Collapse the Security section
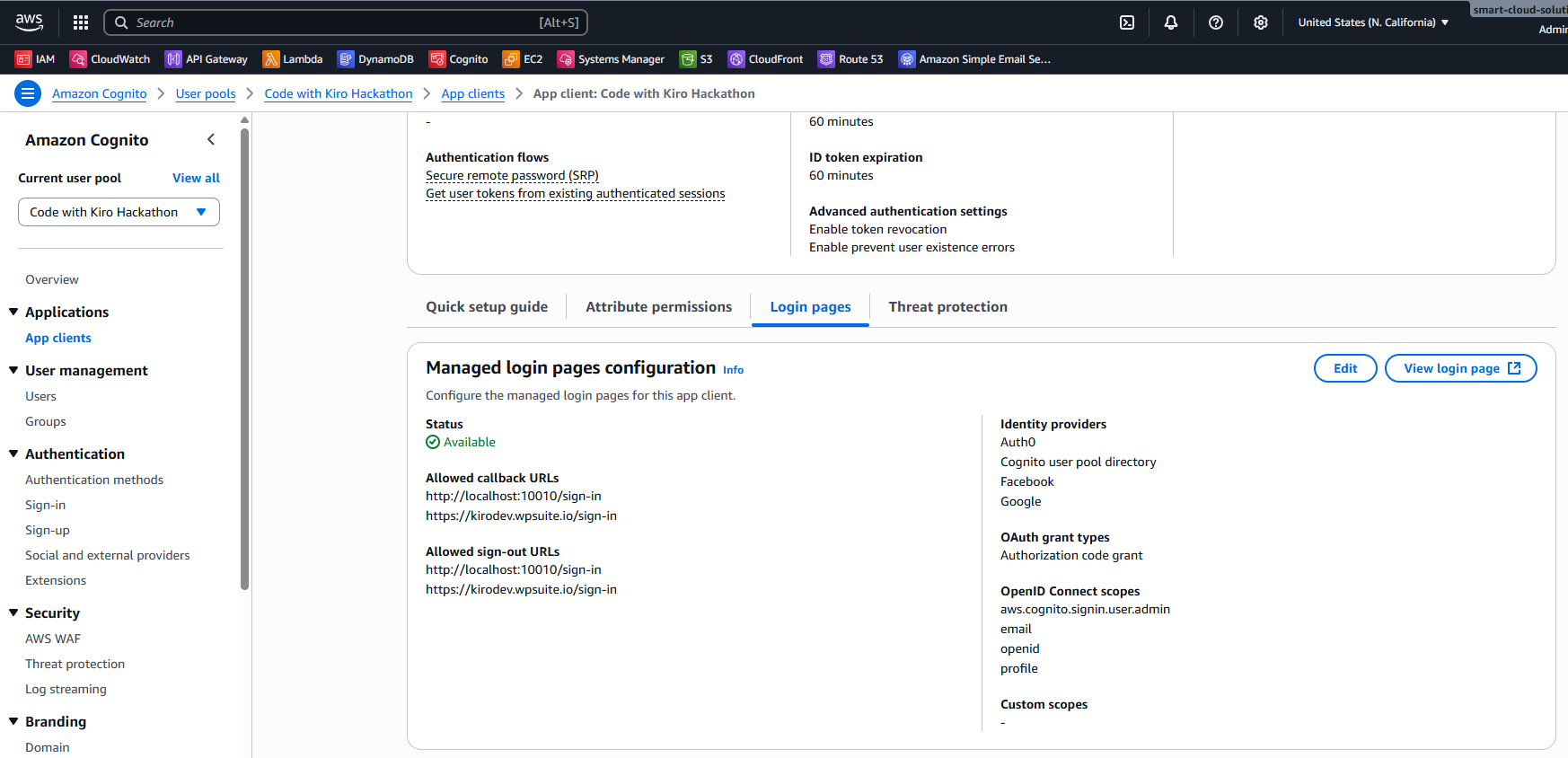The image size is (1568, 758). (13, 613)
